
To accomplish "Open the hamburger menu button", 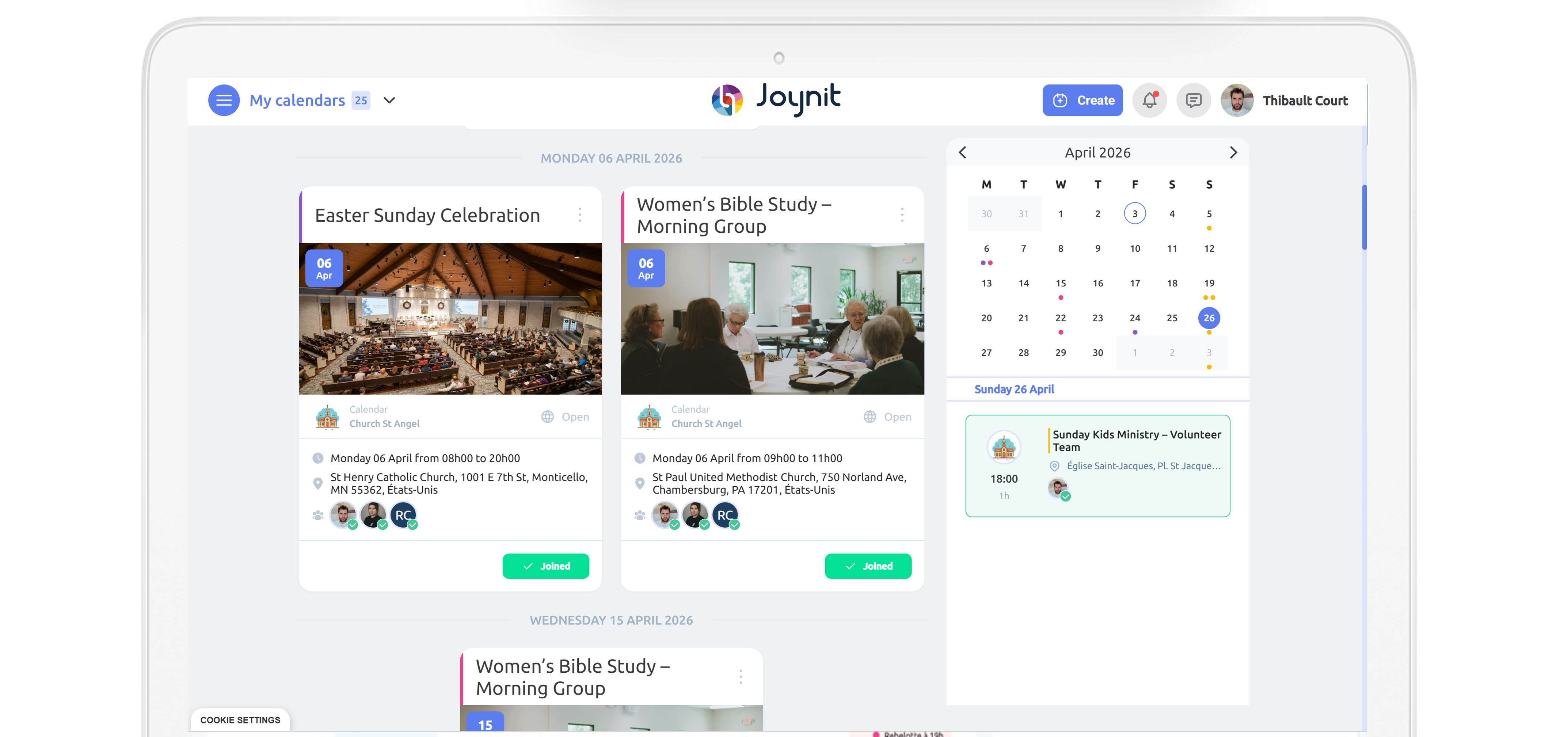I will [x=223, y=100].
